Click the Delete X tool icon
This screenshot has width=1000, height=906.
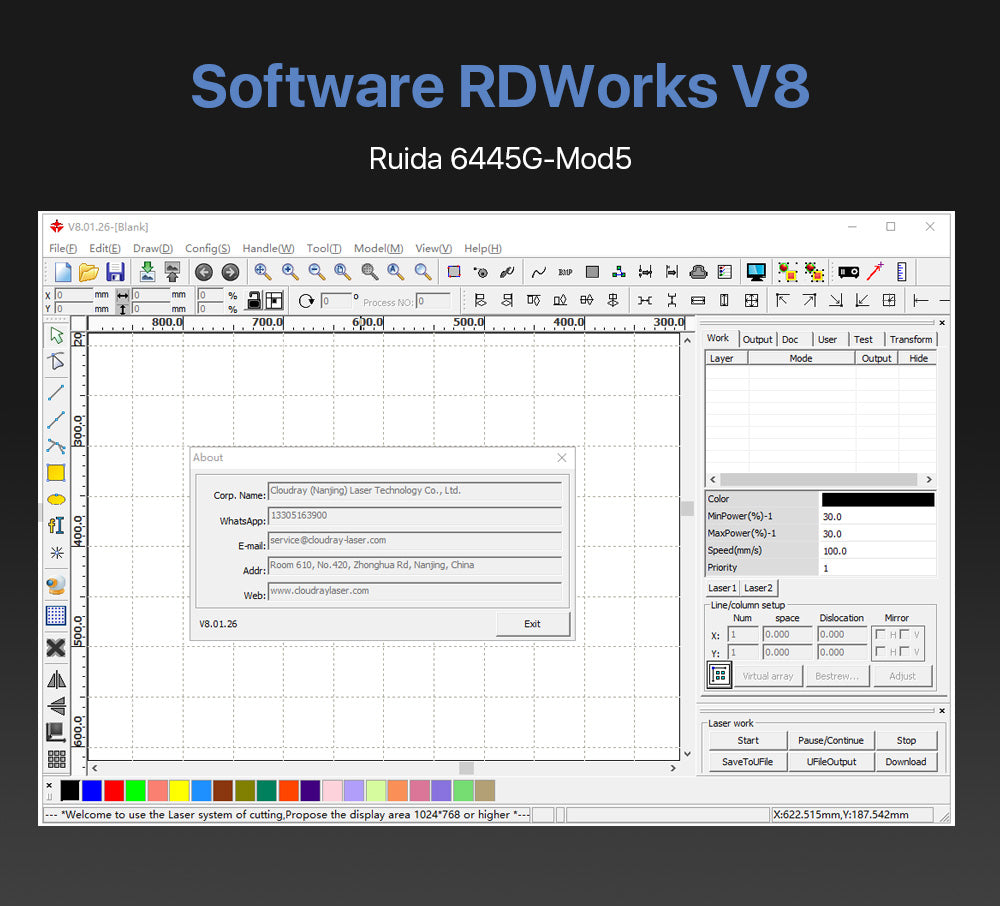pyautogui.click(x=56, y=648)
